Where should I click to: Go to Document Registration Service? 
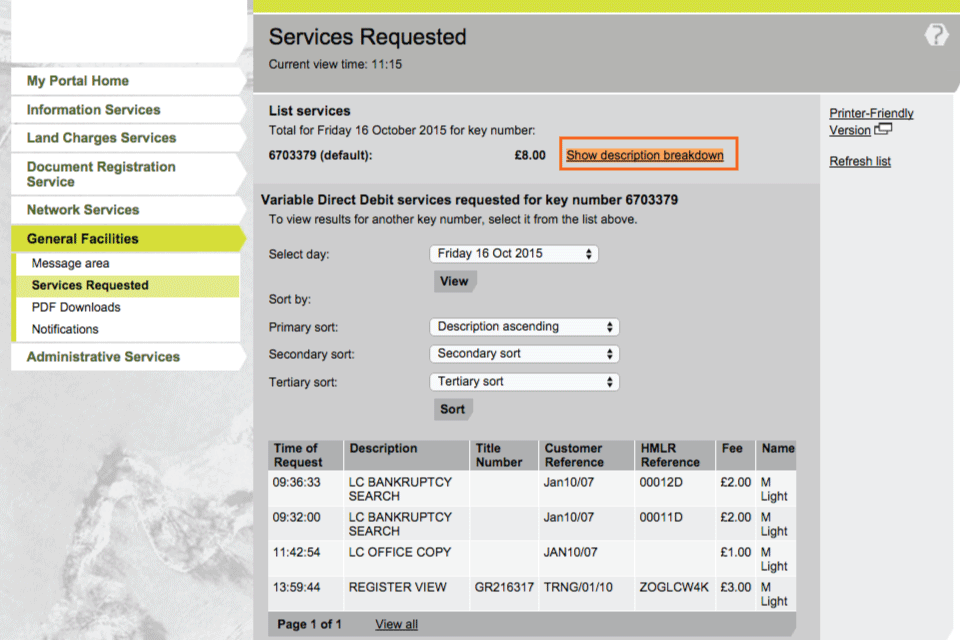click(x=100, y=174)
